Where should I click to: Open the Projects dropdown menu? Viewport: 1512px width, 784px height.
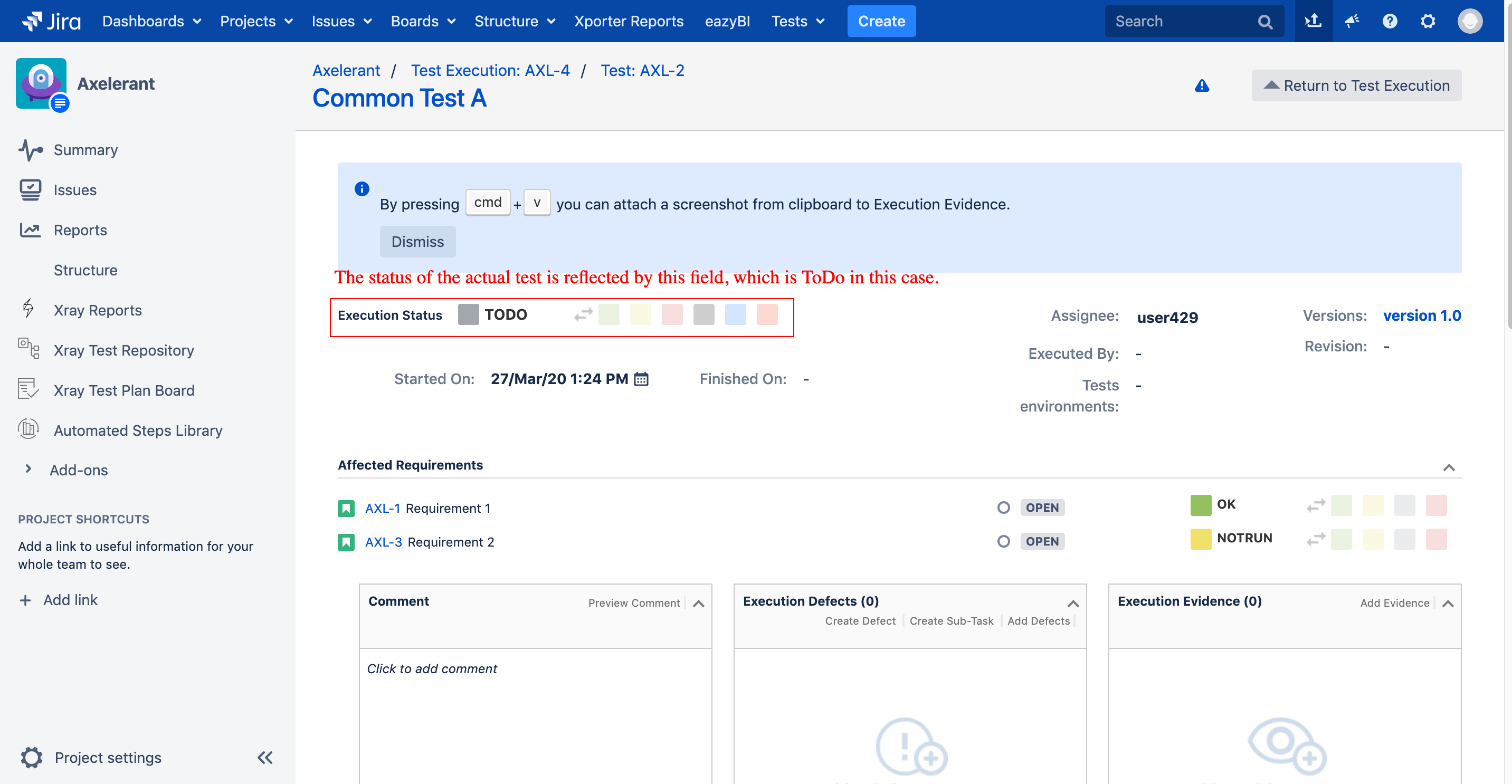[256, 21]
